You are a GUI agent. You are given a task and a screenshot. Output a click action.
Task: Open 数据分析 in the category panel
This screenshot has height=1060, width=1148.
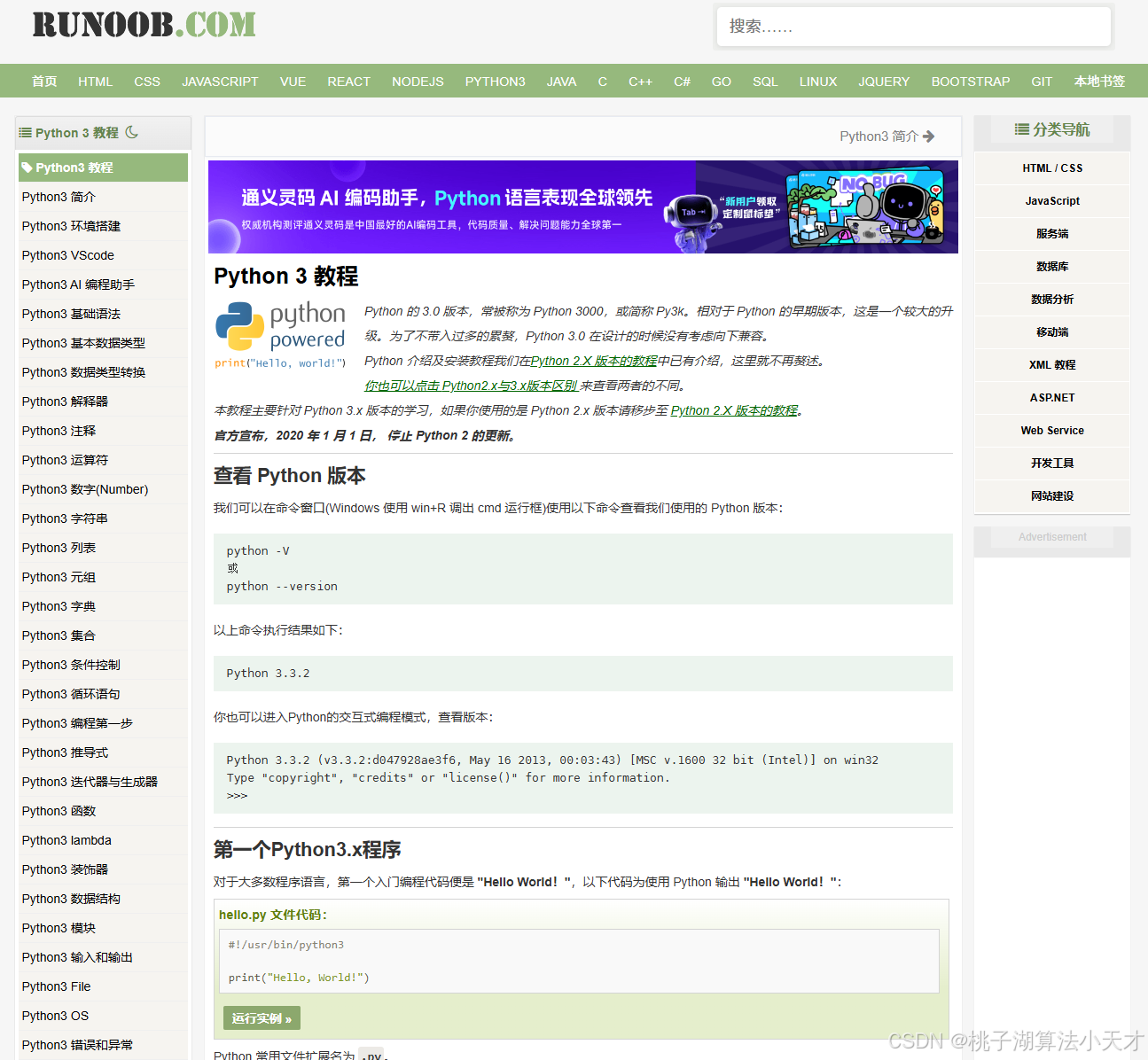pyautogui.click(x=1052, y=300)
